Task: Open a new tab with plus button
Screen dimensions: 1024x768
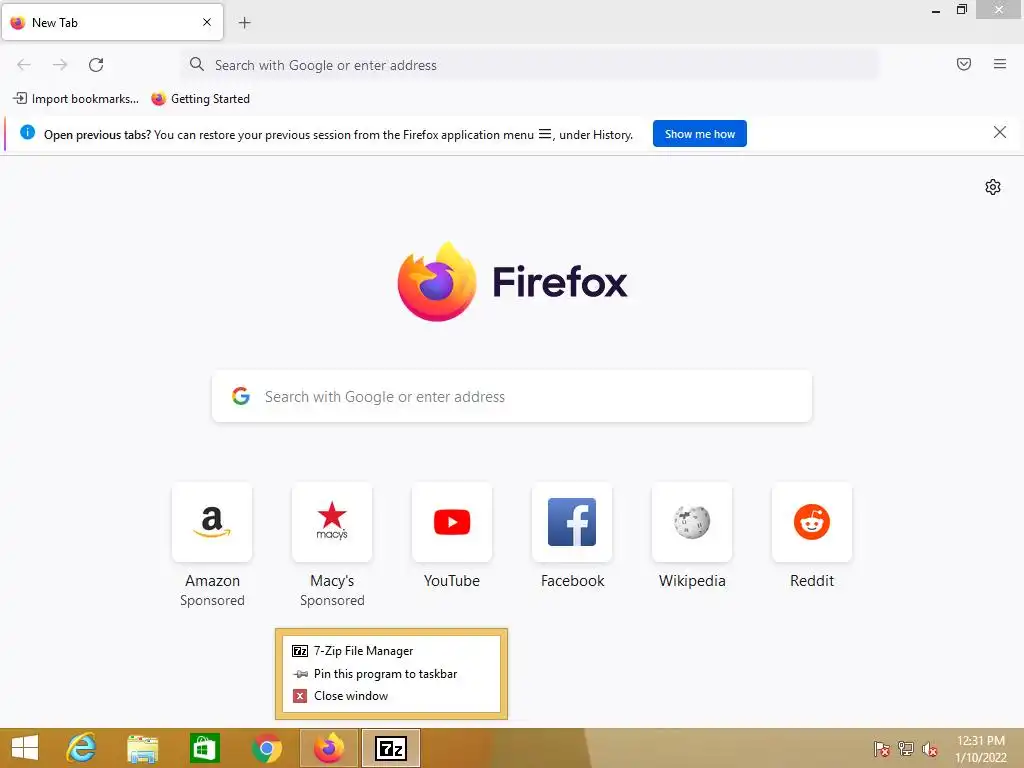Action: pos(245,23)
